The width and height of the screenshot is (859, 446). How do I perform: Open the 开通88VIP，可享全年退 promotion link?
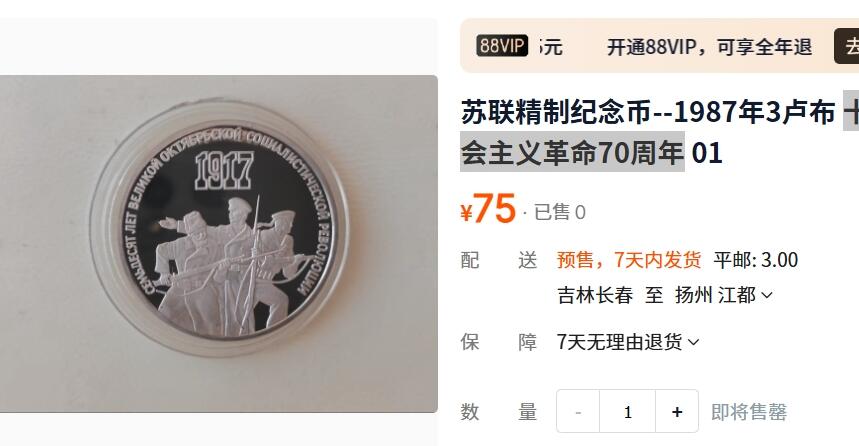[709, 47]
